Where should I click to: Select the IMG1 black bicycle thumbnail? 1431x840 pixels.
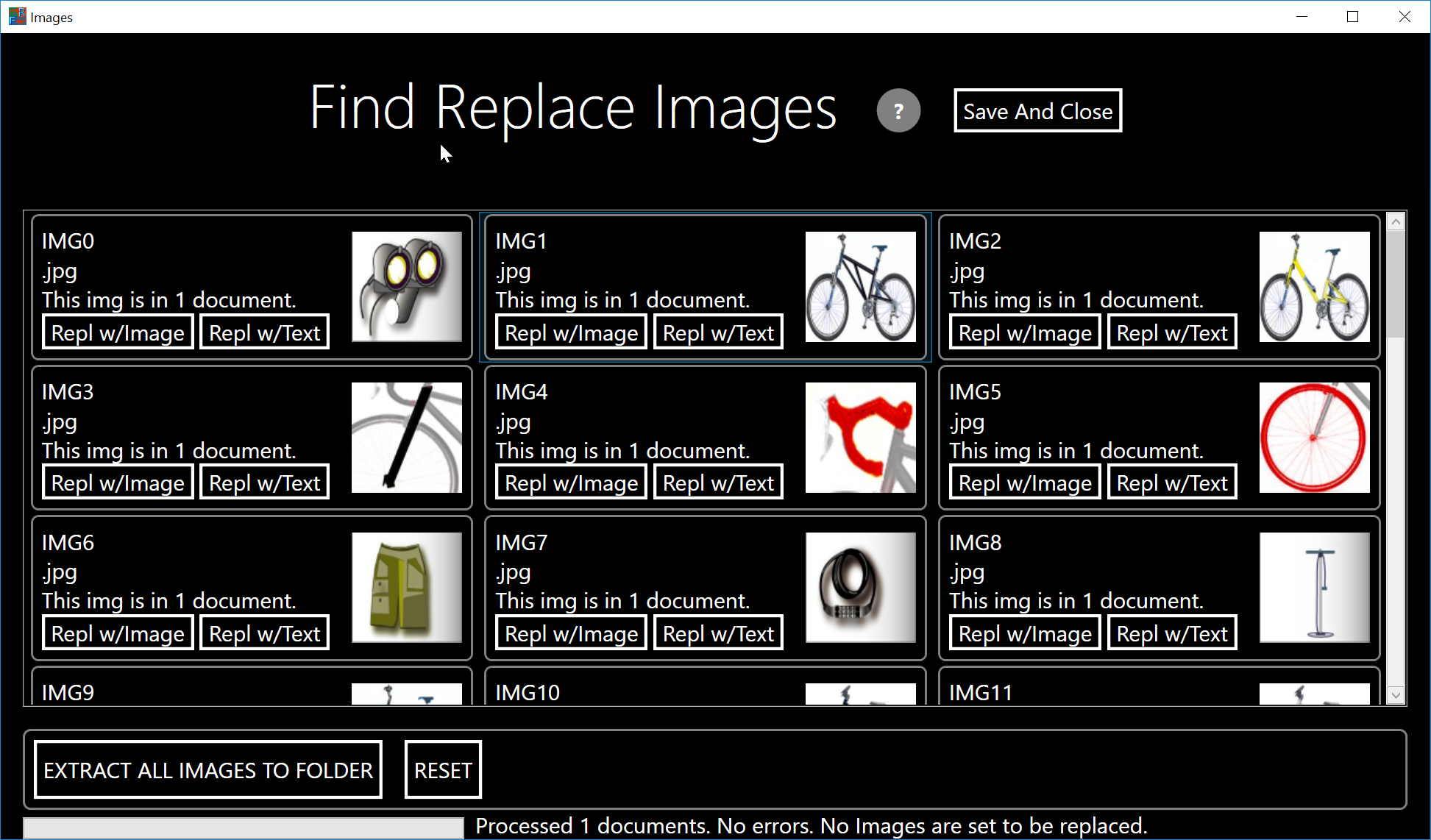coord(861,287)
